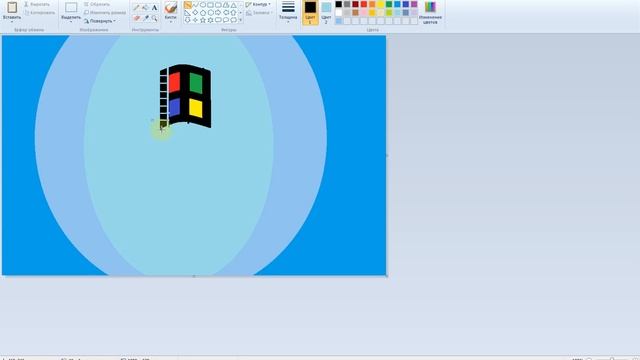Open the dropdown arrow under Кисти

click(x=171, y=22)
